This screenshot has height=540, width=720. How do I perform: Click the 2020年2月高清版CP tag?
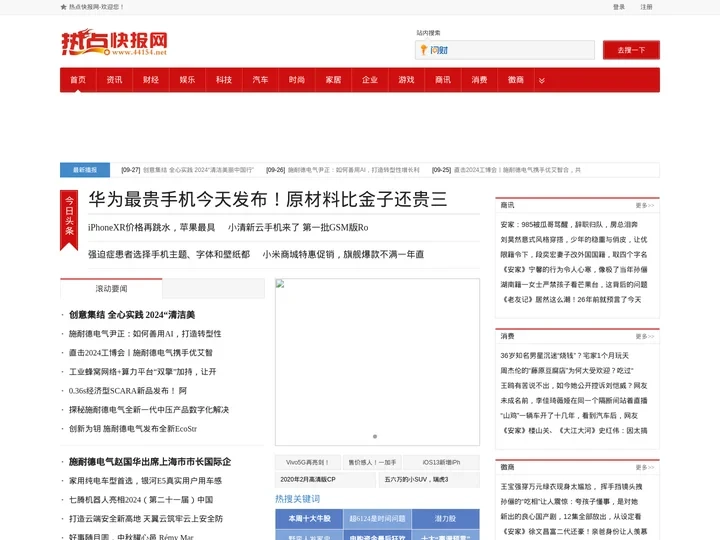coord(325,479)
